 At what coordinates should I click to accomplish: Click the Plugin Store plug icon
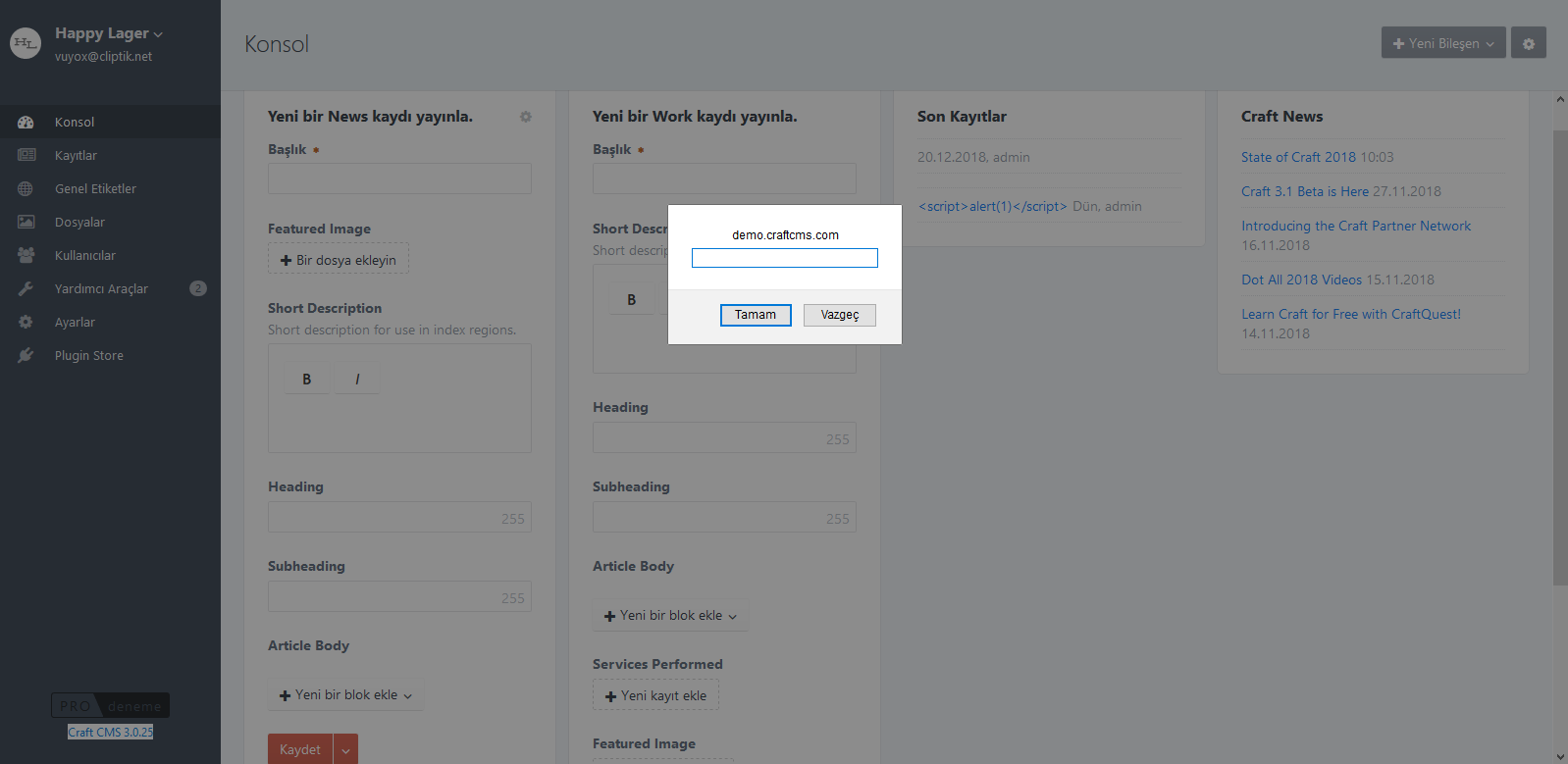tap(26, 356)
